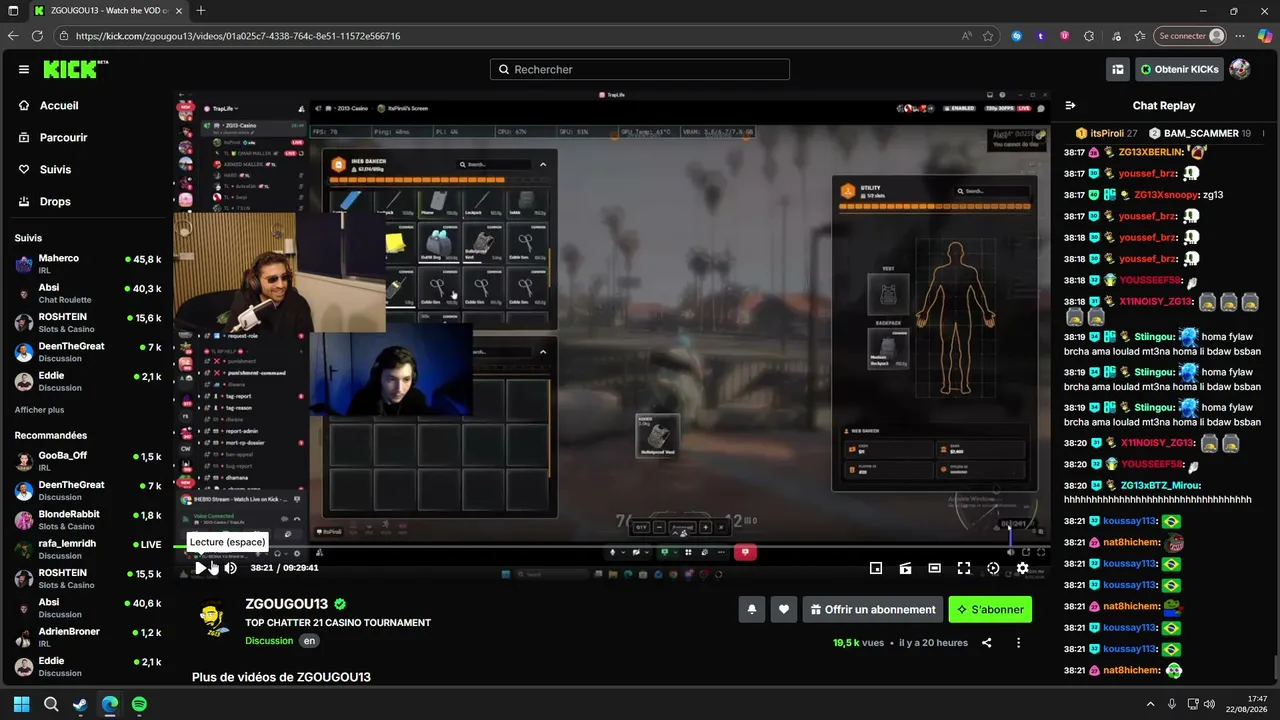1280x720 pixels.
Task: Seek along the video progress bar
Action: [x=611, y=546]
